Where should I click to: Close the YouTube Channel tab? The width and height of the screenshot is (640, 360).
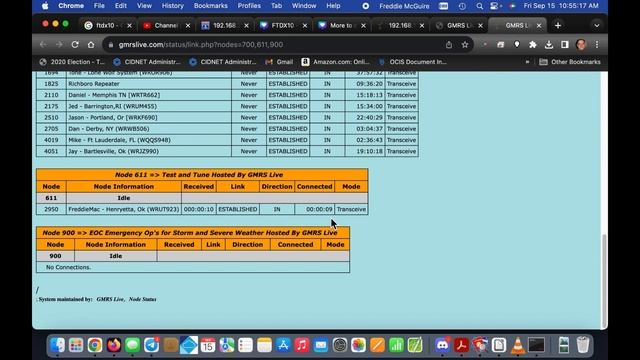click(188, 25)
